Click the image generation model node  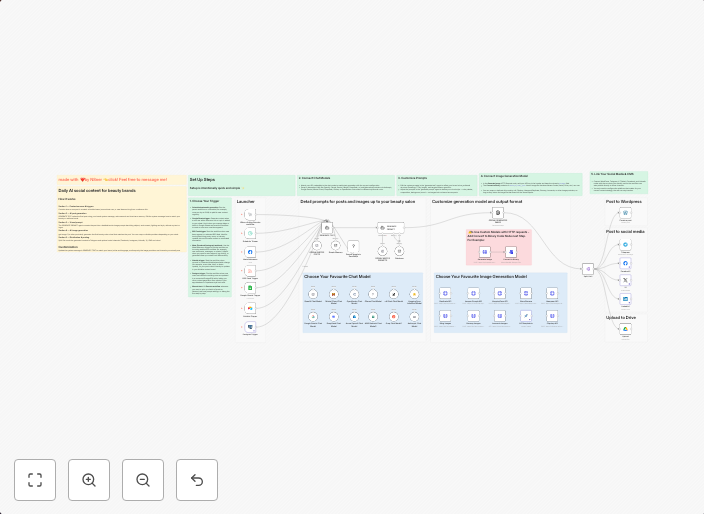497,213
